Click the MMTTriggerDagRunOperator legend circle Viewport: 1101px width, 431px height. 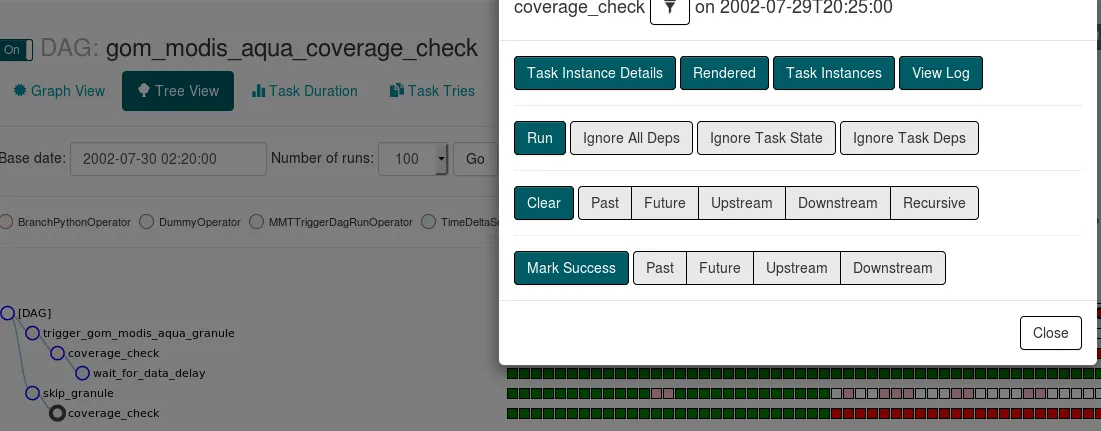point(256,222)
